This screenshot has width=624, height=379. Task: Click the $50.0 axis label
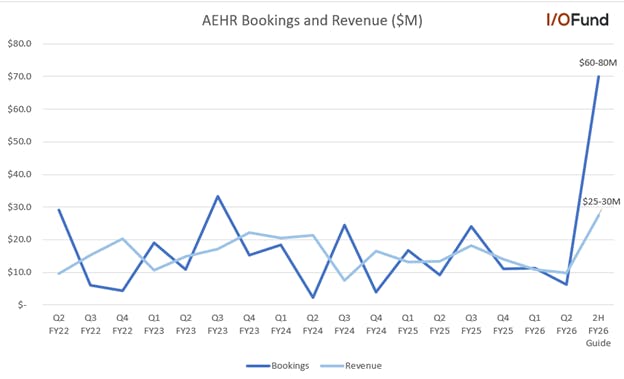20,142
